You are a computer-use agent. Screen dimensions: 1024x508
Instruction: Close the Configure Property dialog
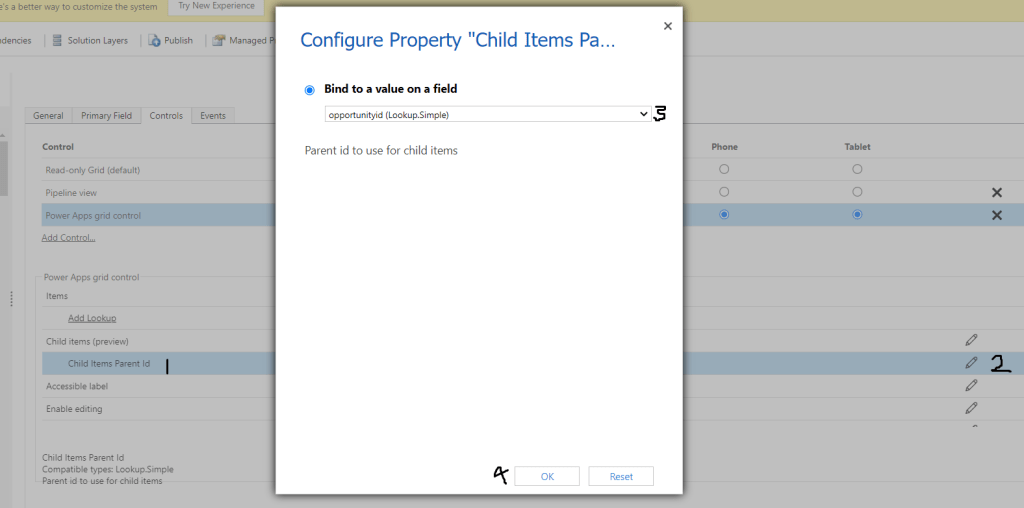coord(667,25)
